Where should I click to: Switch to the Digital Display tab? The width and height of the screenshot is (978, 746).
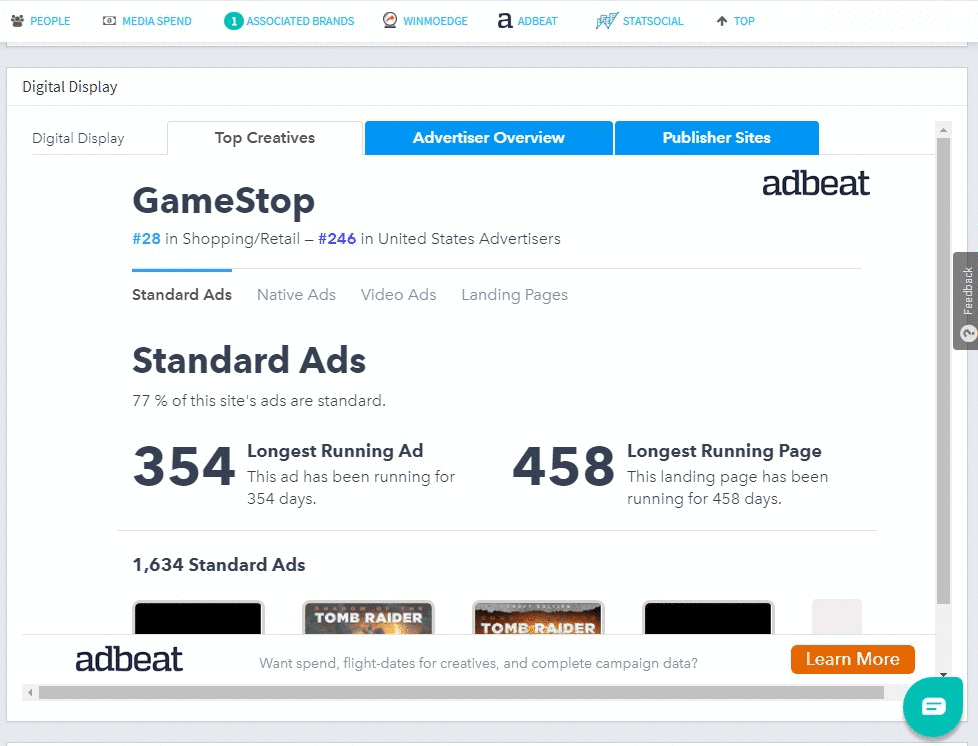[78, 138]
